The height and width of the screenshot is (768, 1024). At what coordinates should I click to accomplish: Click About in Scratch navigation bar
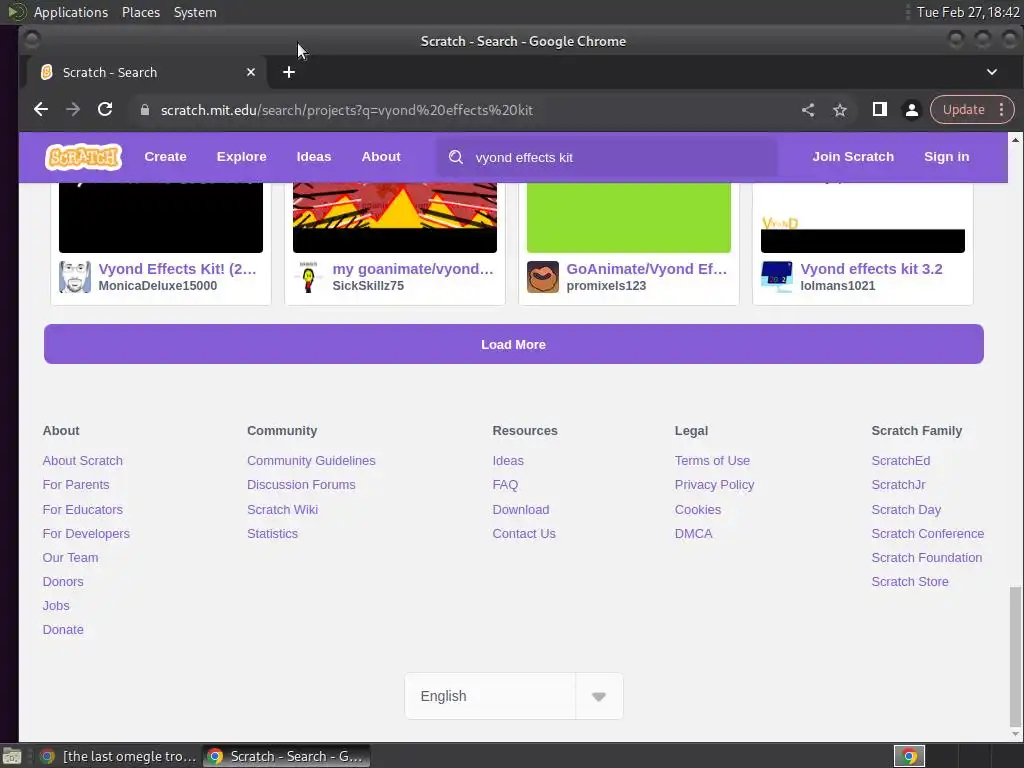point(381,157)
